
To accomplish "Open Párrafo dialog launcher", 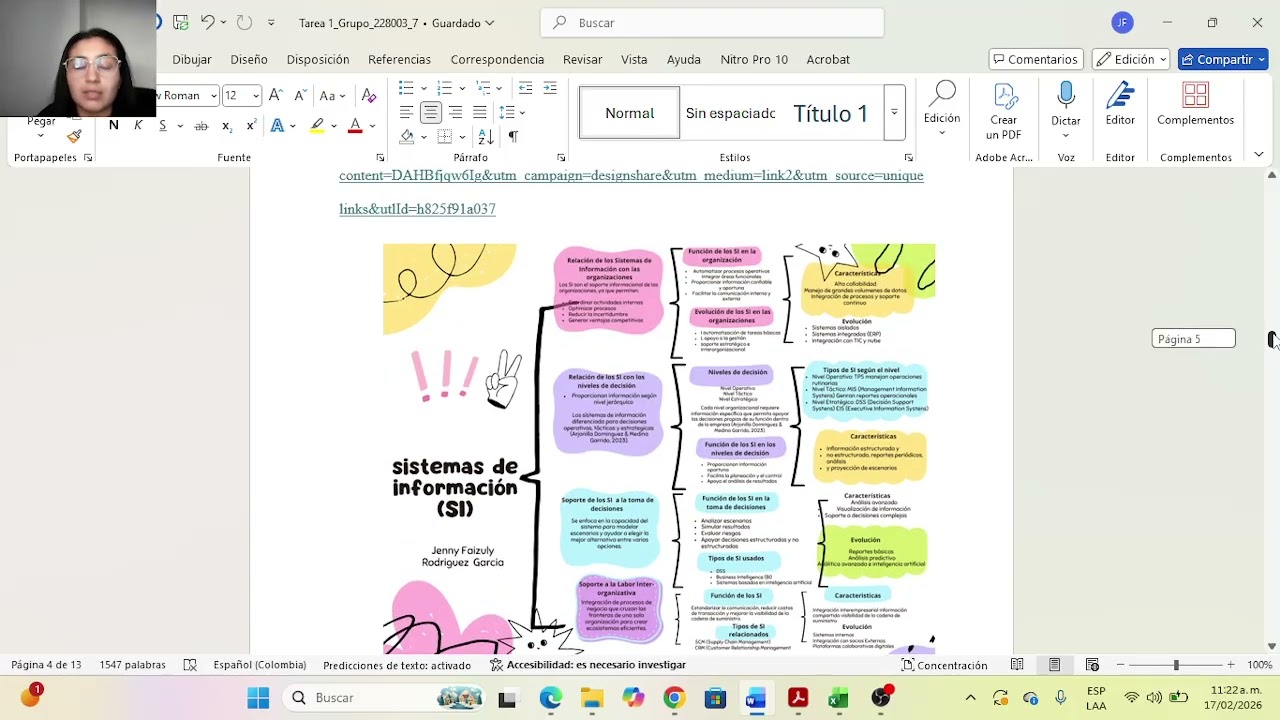I will (x=561, y=158).
